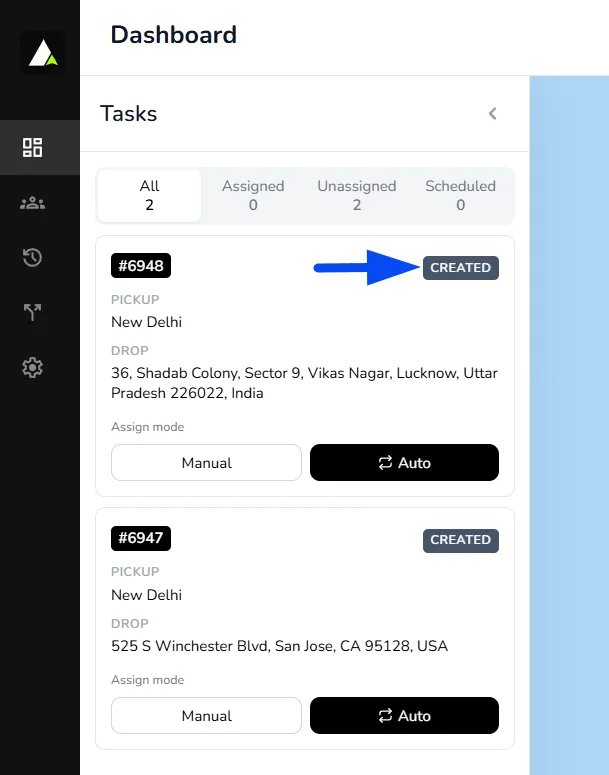609x775 pixels.
Task: Open the settings gear icon in the sidebar
Action: (x=33, y=368)
